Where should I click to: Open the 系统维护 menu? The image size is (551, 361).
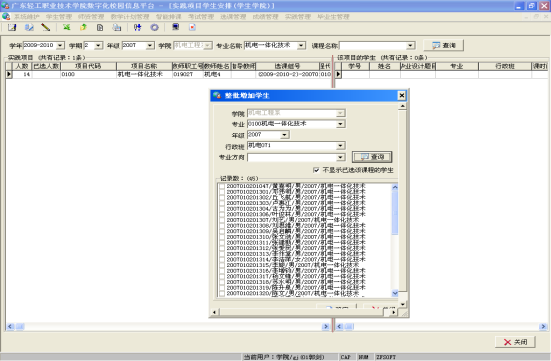click(27, 17)
